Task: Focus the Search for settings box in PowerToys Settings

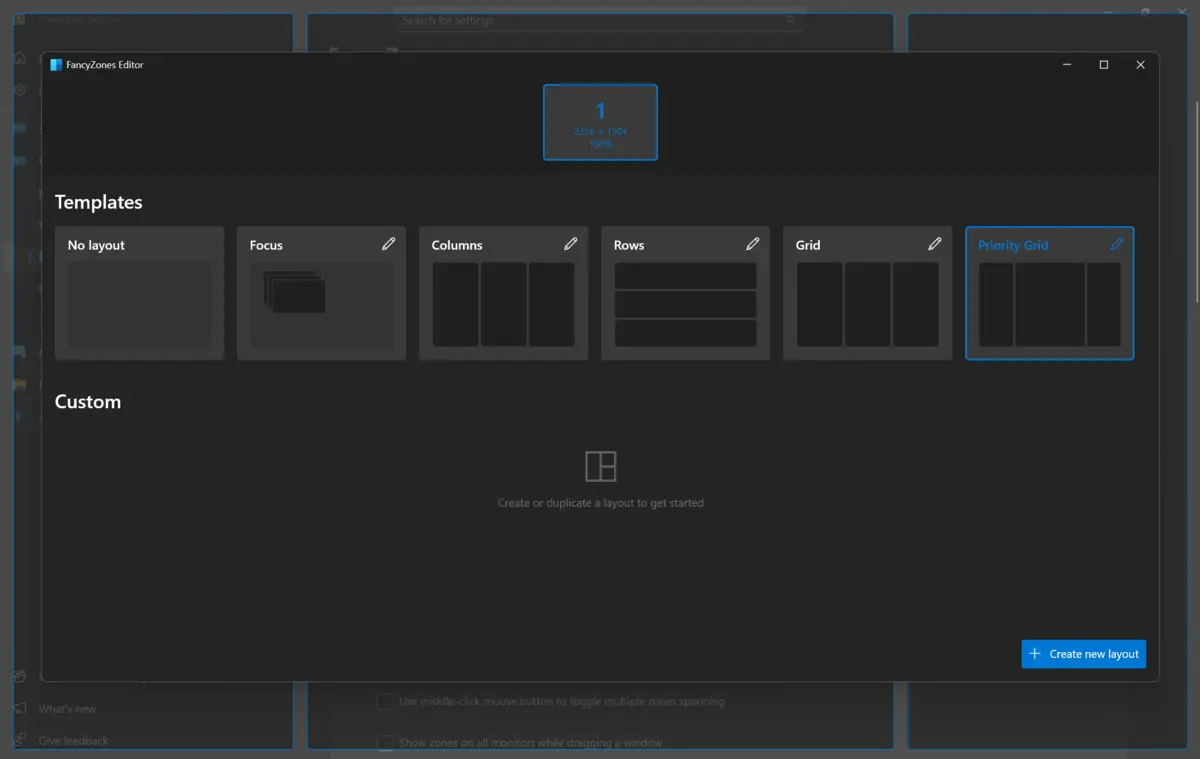Action: [598, 20]
